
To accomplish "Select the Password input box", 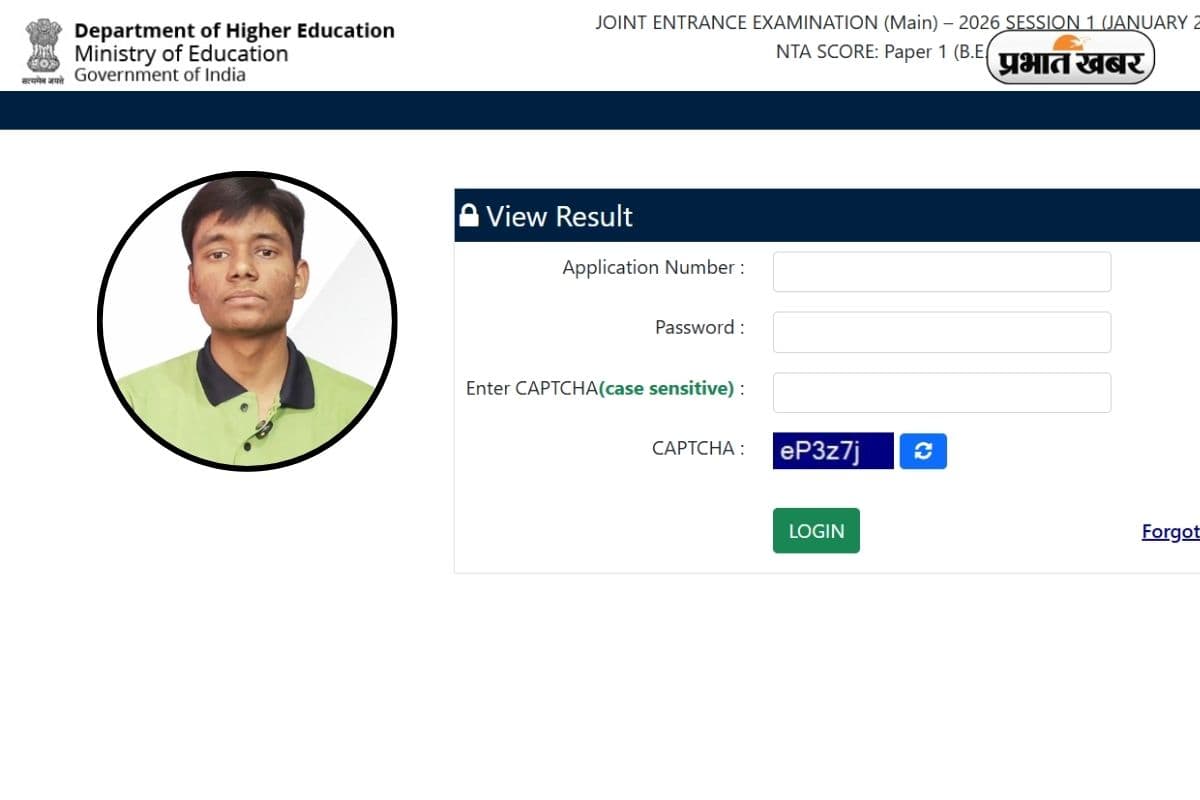I will point(941,331).
